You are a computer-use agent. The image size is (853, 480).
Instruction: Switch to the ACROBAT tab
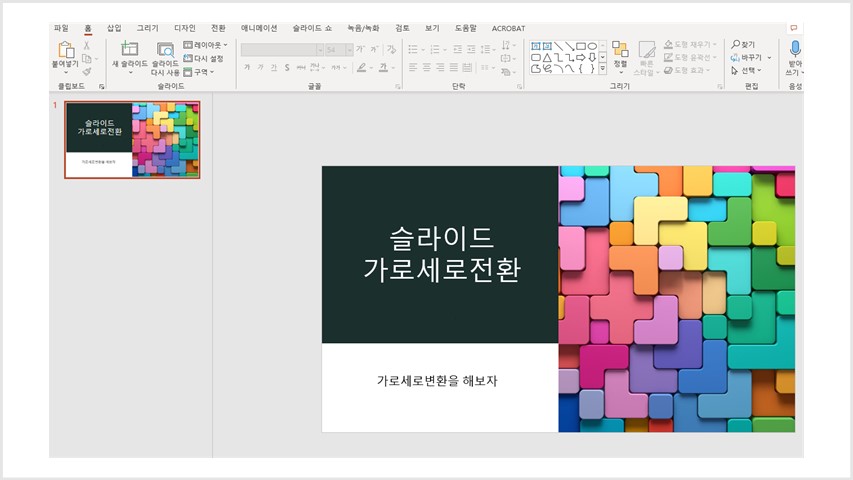click(x=508, y=28)
